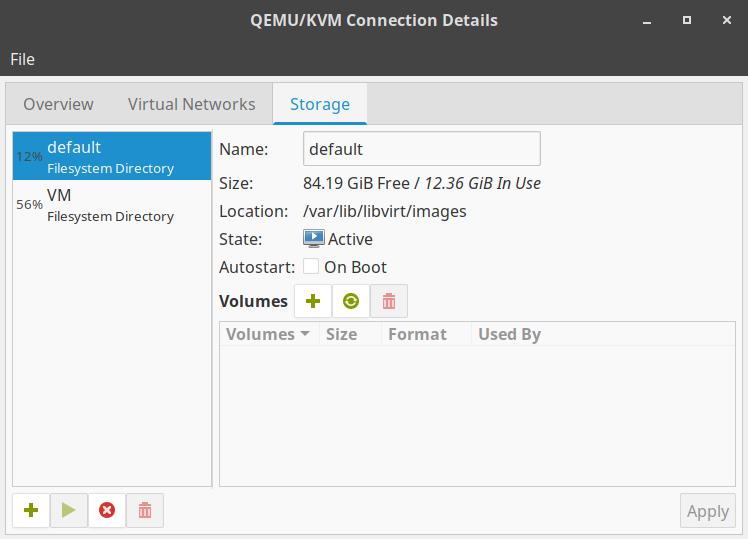The width and height of the screenshot is (748, 539).
Task: Click the Size column header
Action: coord(341,334)
